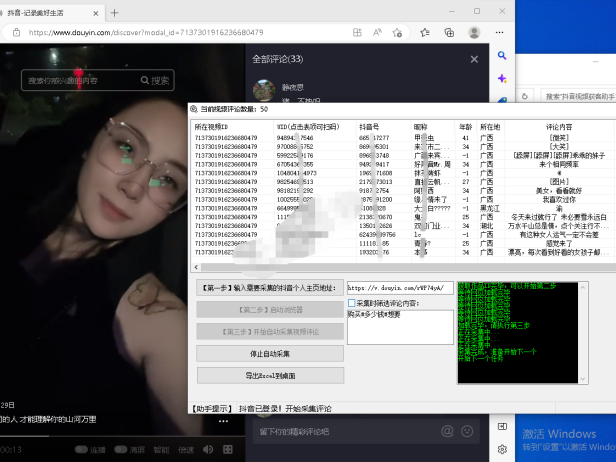Click the Edge sidebar panel toggle icon
Screen dimensions: 616x462
click(x=502, y=426)
